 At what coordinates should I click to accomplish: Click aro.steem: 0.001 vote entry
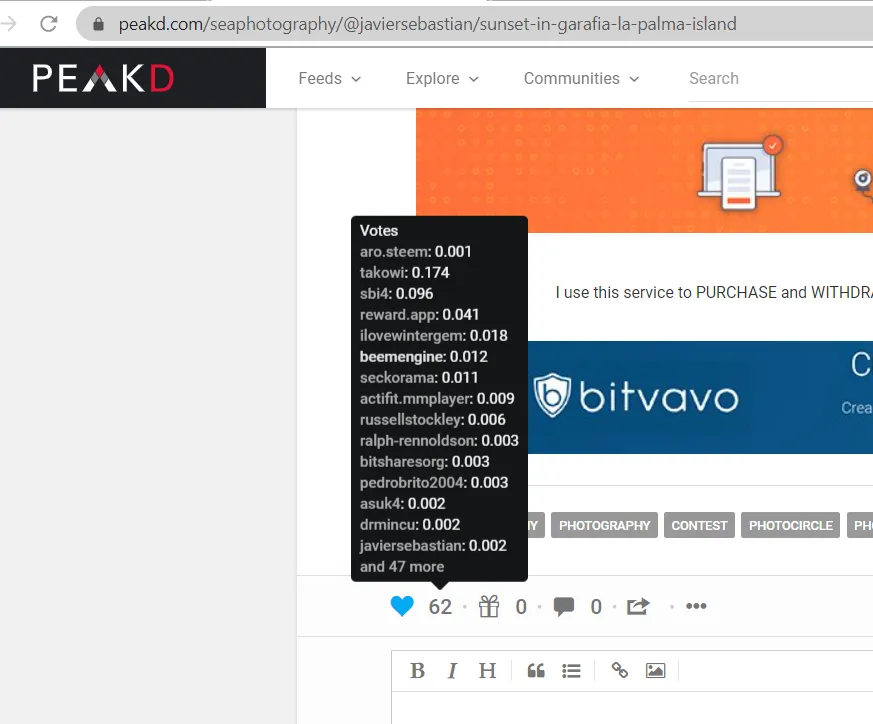tap(415, 251)
